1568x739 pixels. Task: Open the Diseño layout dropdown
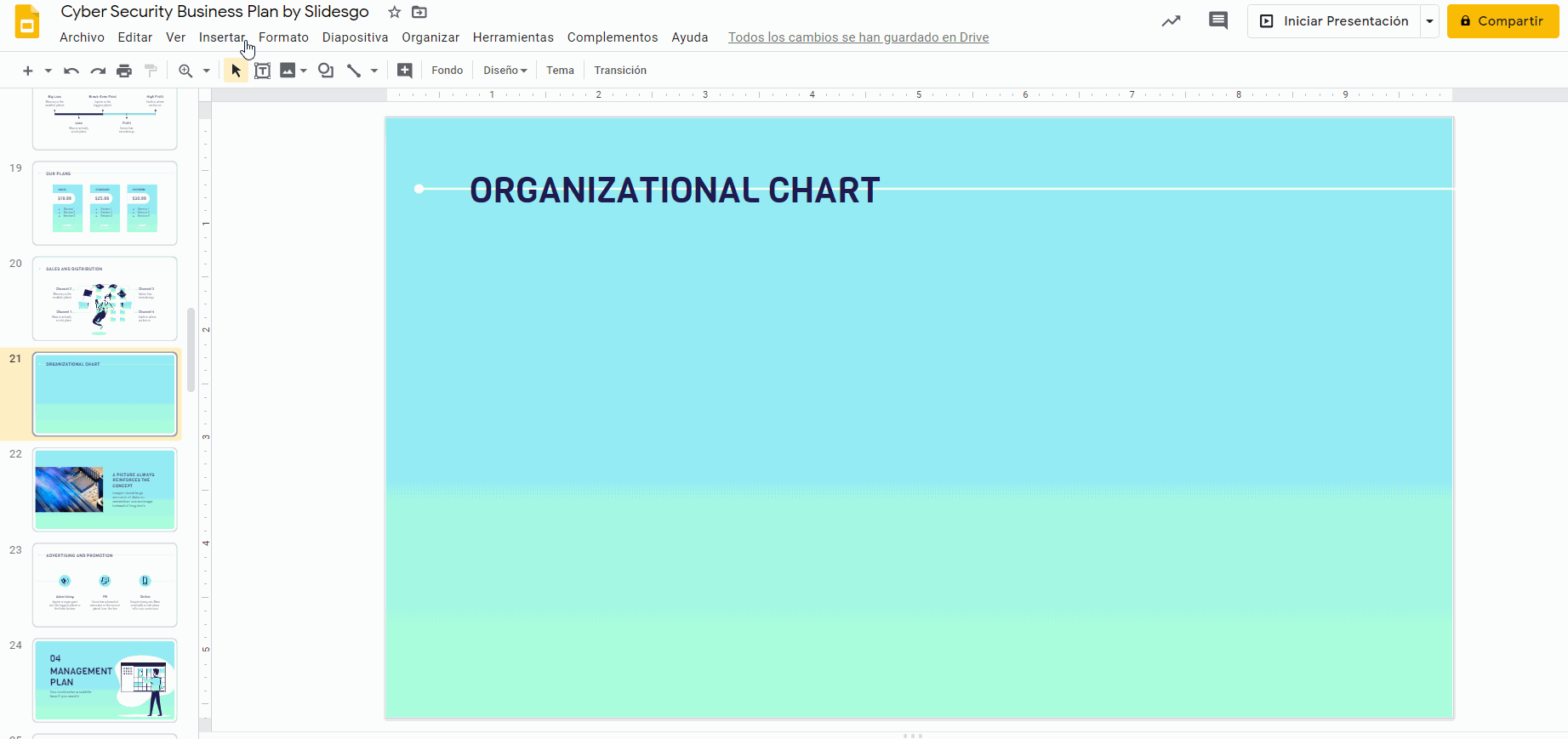505,71
